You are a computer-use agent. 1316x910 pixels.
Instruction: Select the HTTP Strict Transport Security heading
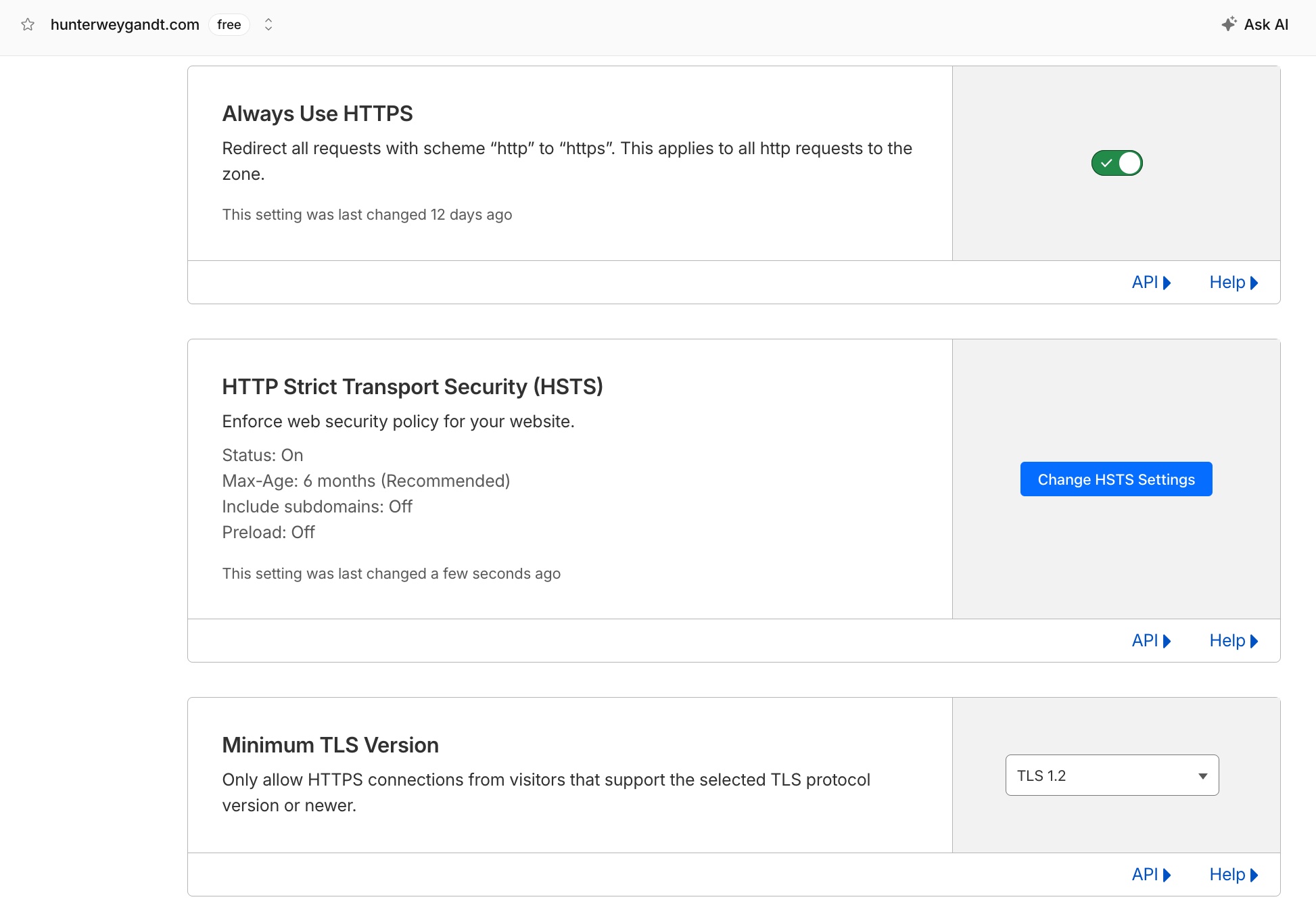tap(413, 387)
